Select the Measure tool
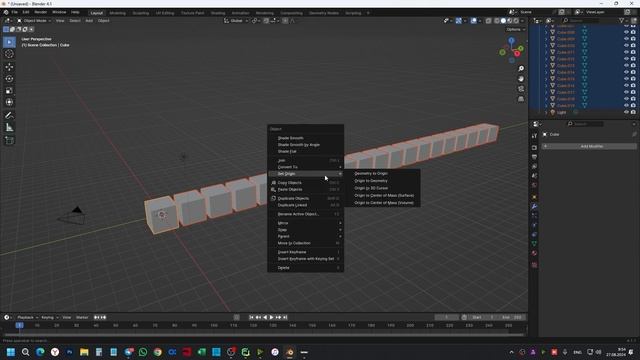 click(x=9, y=128)
